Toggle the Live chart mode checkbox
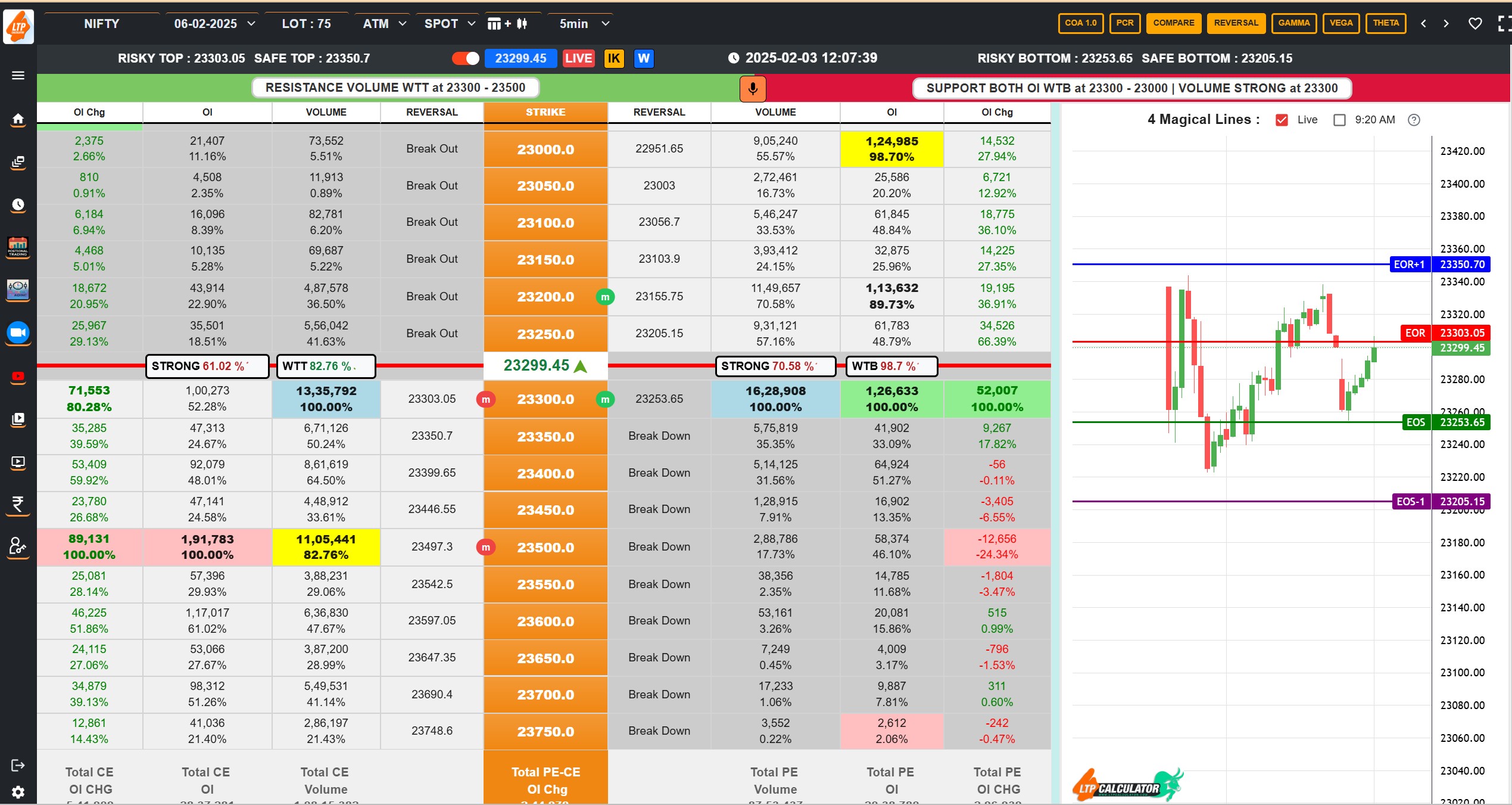 (x=1283, y=120)
